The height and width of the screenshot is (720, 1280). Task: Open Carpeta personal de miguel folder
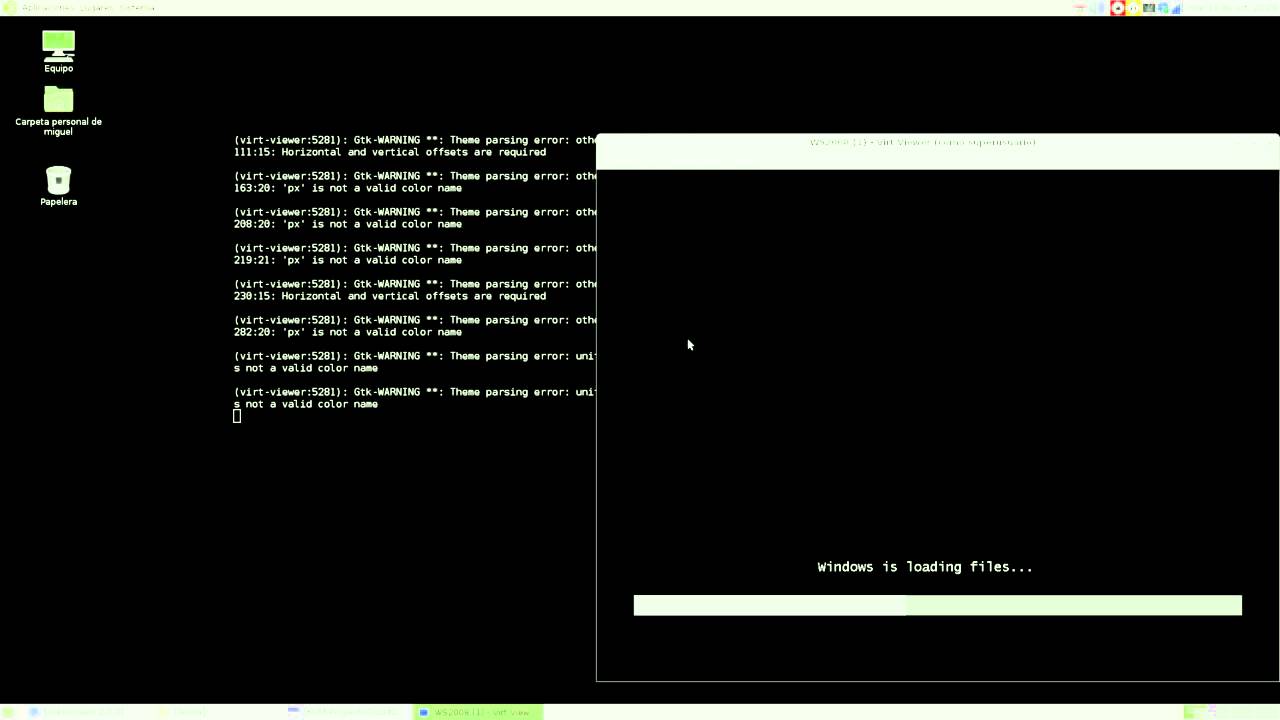tap(58, 110)
